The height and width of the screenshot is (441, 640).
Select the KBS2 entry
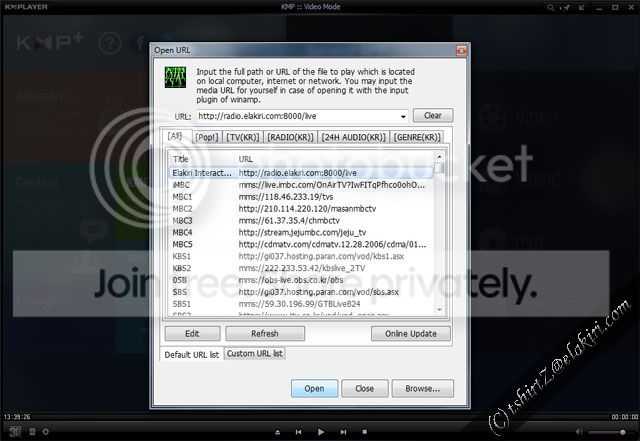(x=301, y=268)
